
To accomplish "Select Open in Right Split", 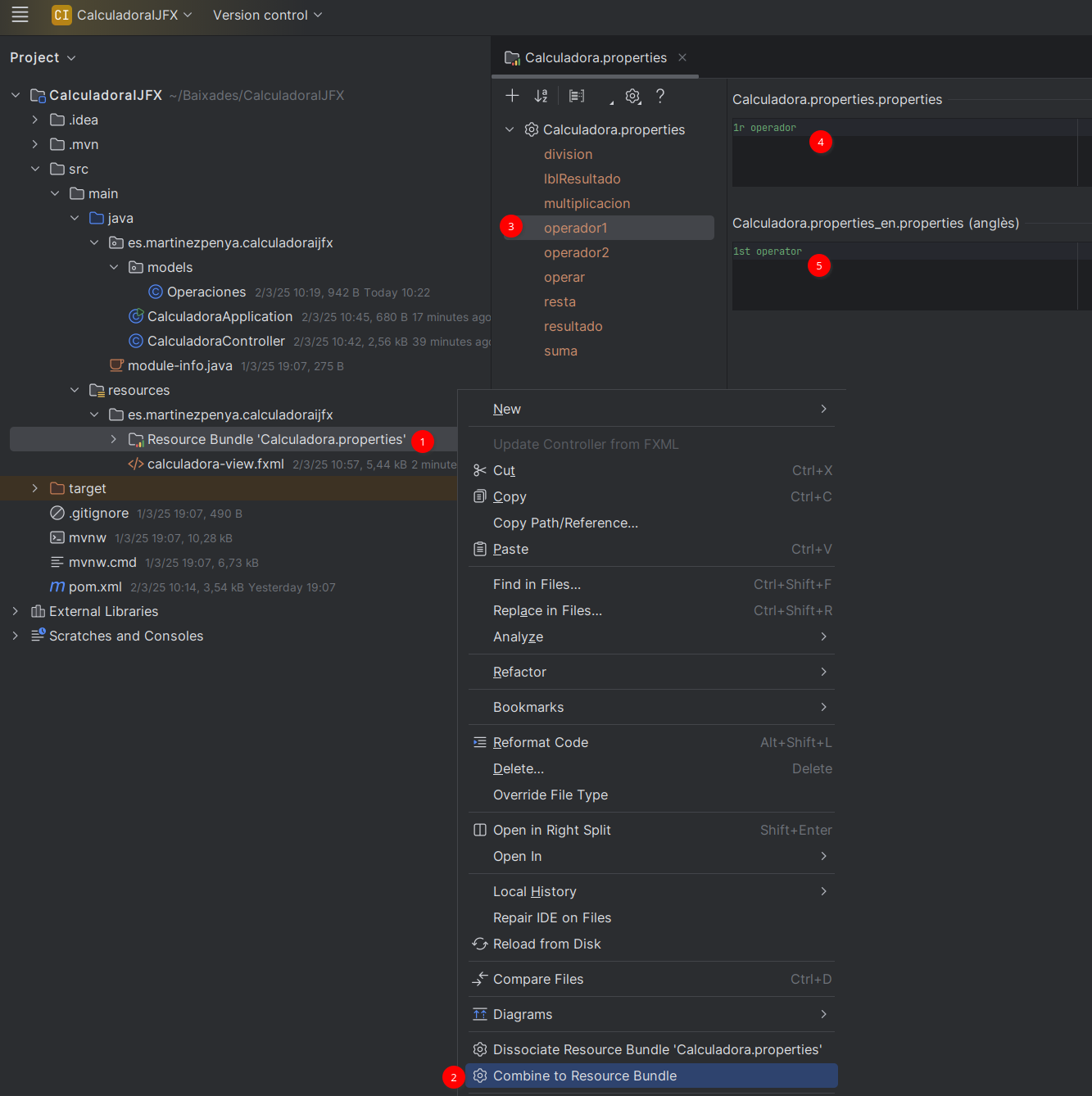I will pos(551,830).
